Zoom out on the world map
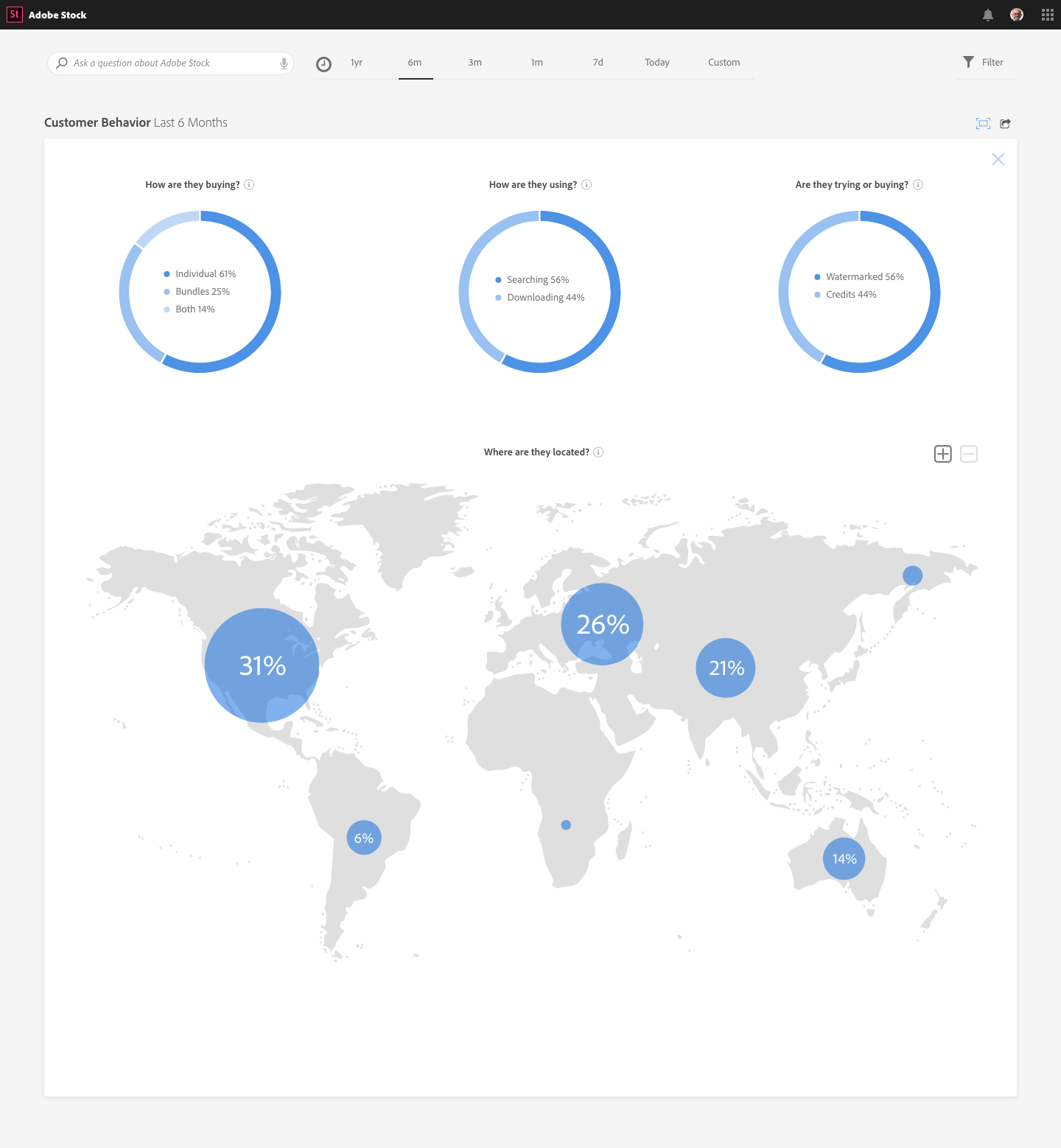This screenshot has height=1148, width=1061. point(969,454)
